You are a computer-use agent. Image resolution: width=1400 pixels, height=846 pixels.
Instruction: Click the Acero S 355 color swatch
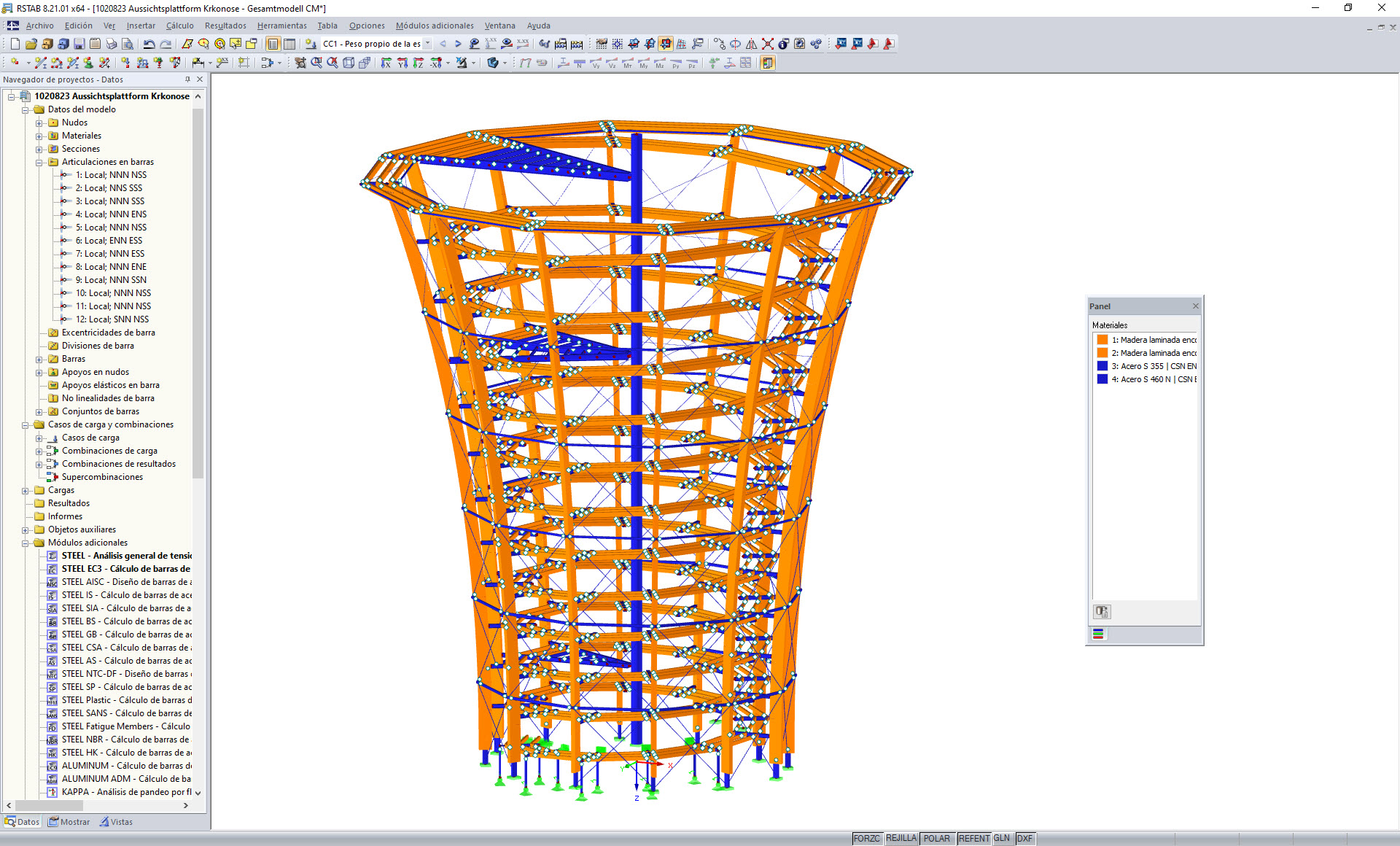pos(1102,365)
